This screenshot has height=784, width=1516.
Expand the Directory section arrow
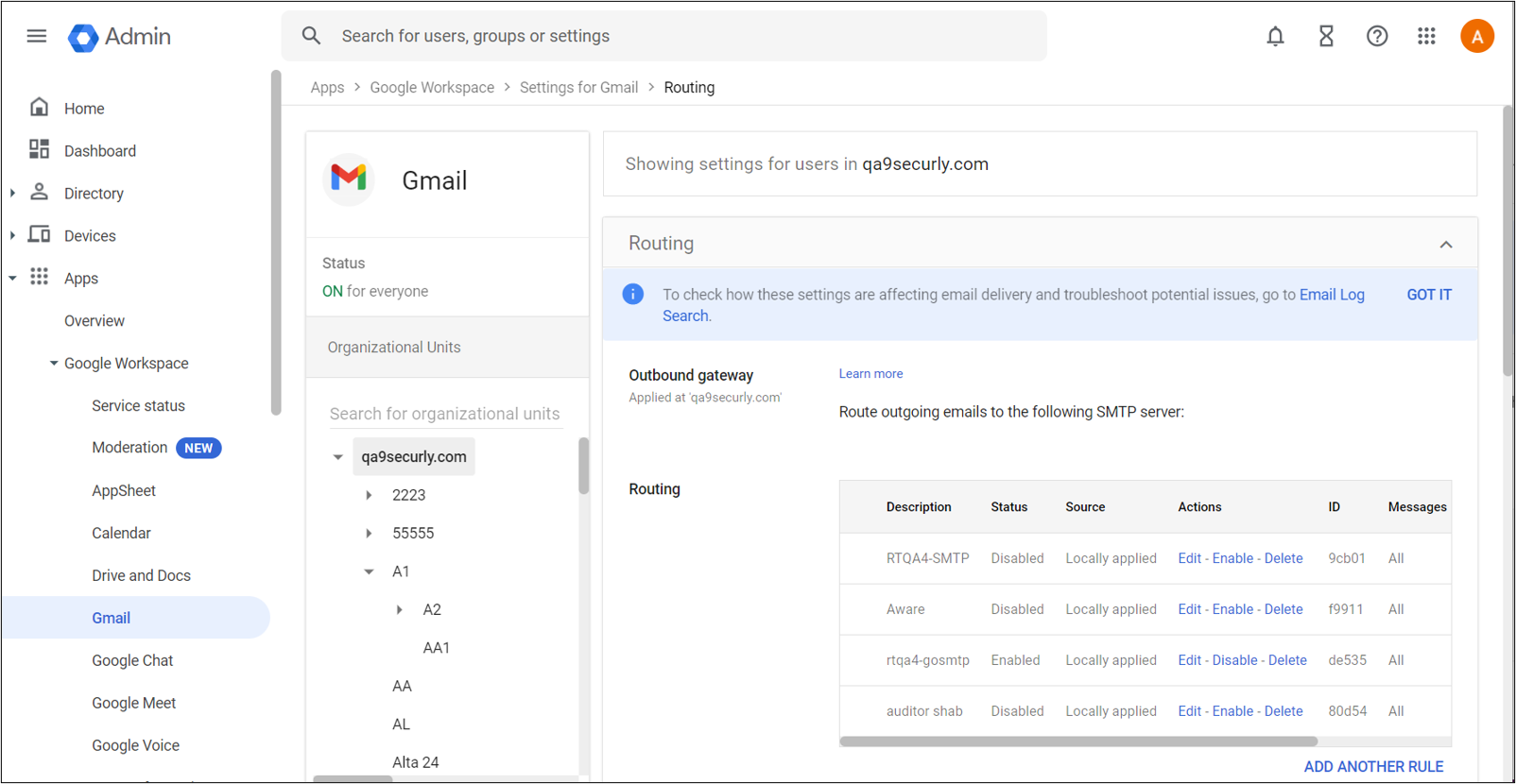[12, 193]
